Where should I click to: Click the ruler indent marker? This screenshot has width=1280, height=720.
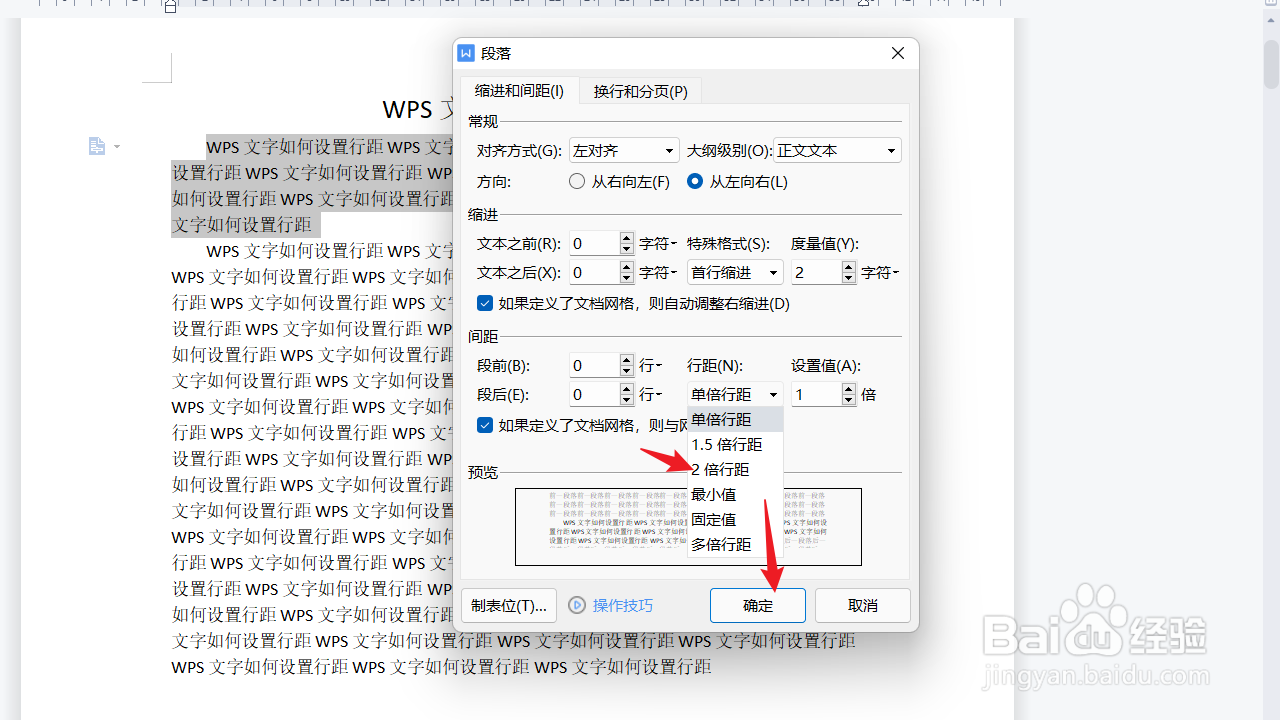click(170, 6)
